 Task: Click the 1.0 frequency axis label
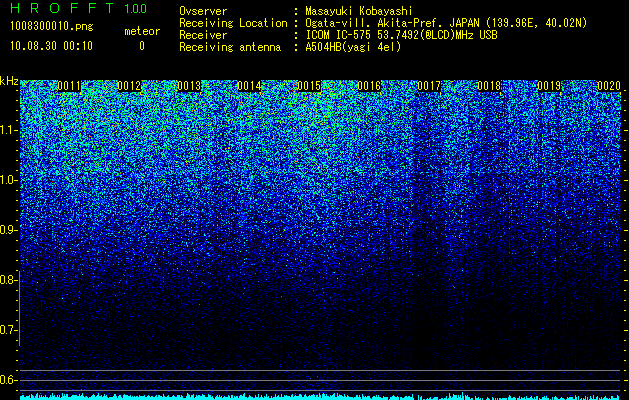[x=9, y=180]
